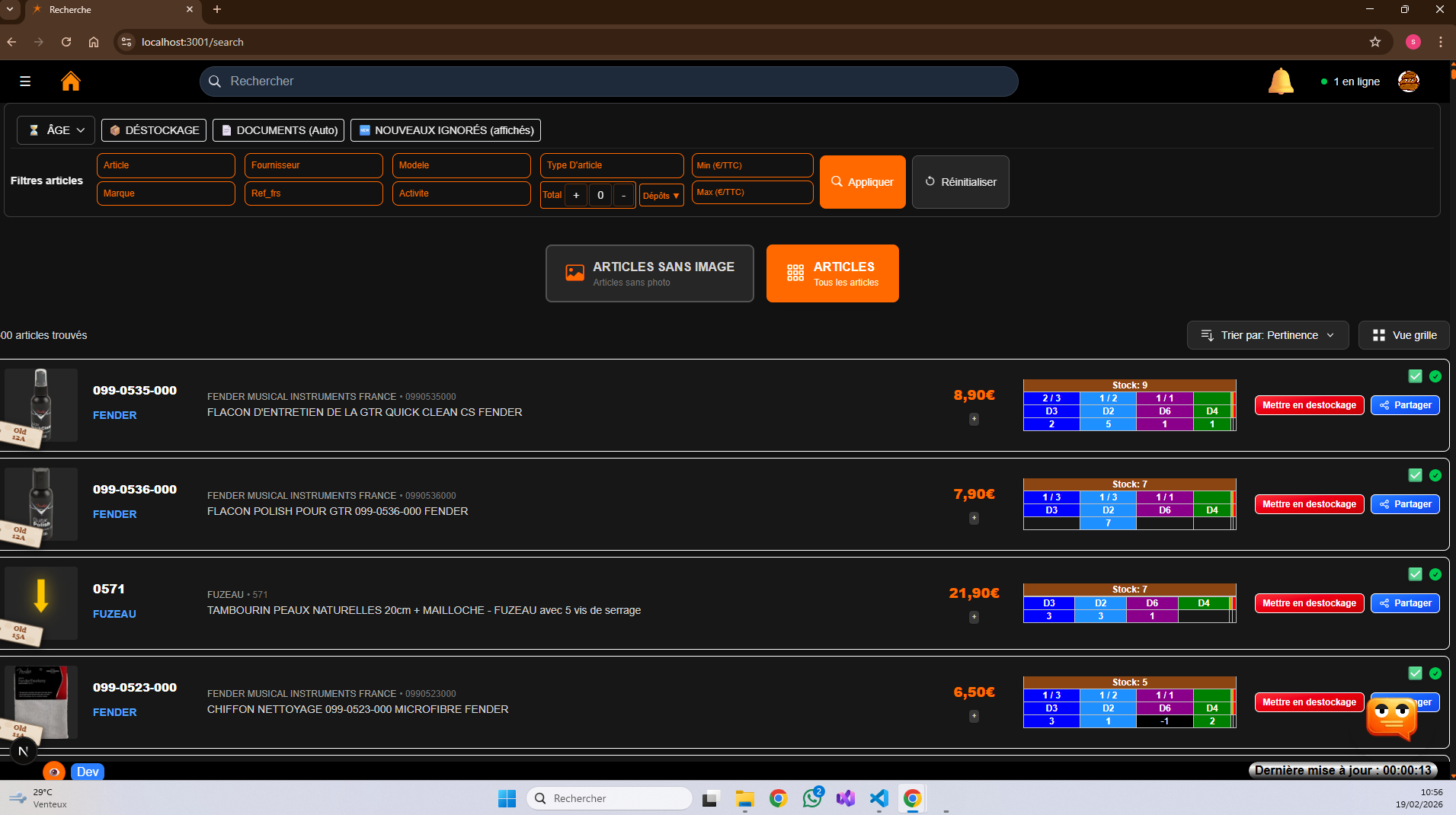The image size is (1456, 815).
Task: Open the user avatar profile
Action: click(1408, 81)
